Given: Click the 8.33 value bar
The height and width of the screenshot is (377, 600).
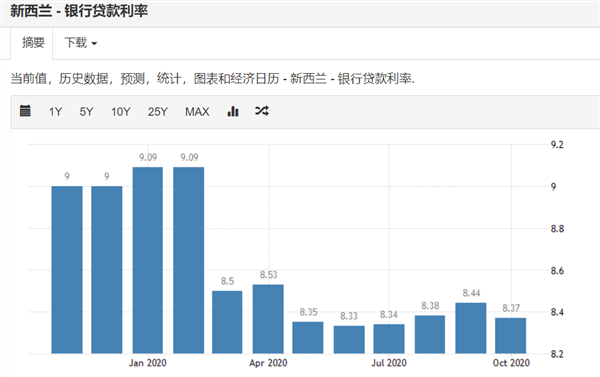Looking at the screenshot, I should [349, 339].
